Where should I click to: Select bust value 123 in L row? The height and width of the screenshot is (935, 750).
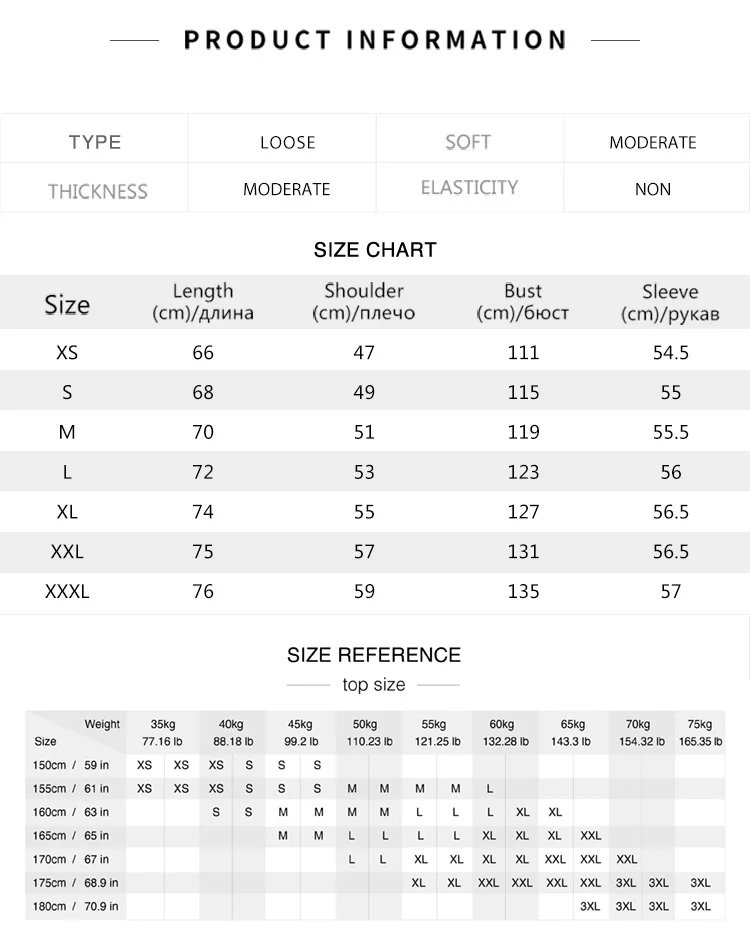tap(523, 472)
